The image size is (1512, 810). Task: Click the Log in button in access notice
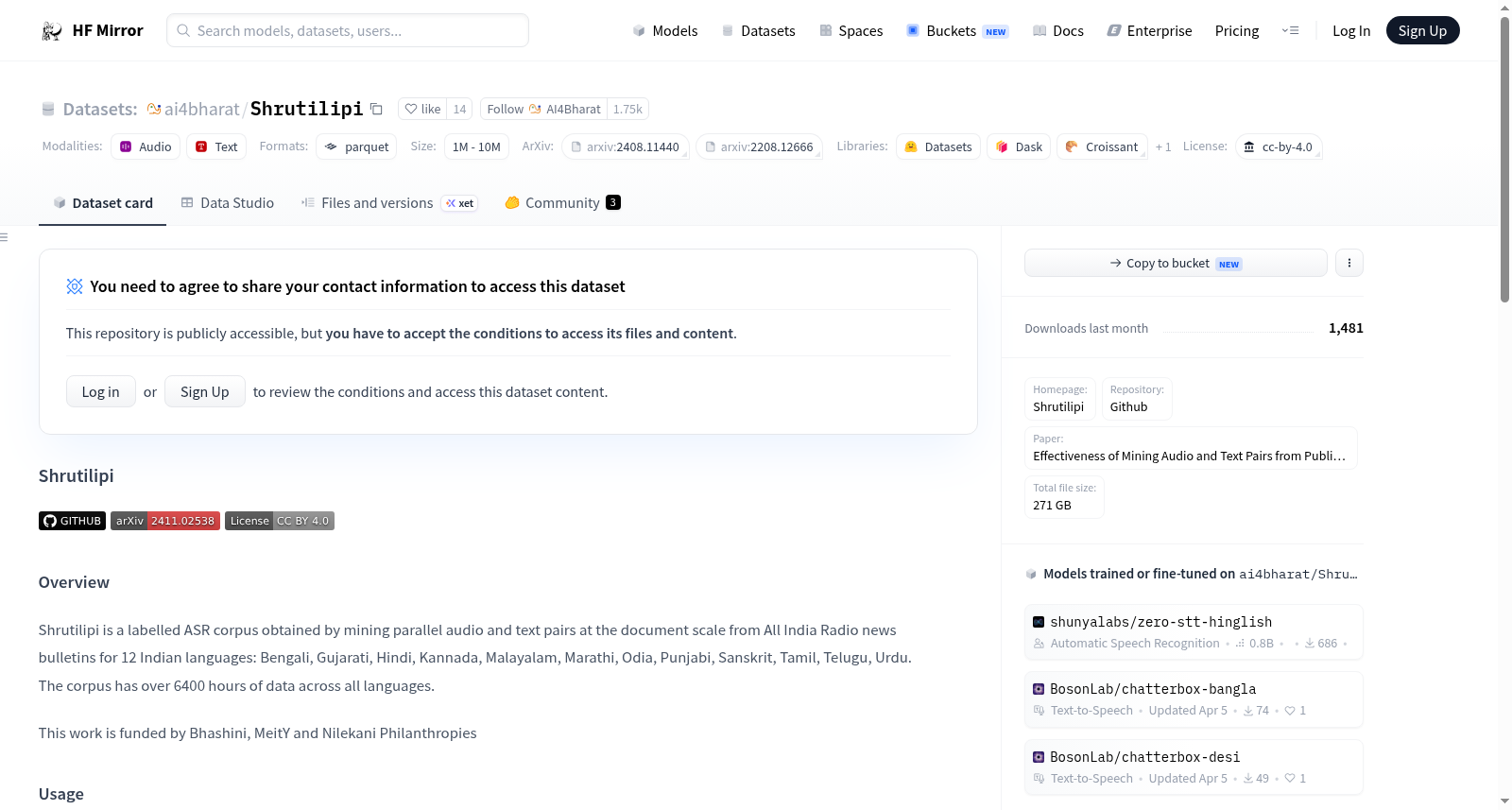[100, 391]
